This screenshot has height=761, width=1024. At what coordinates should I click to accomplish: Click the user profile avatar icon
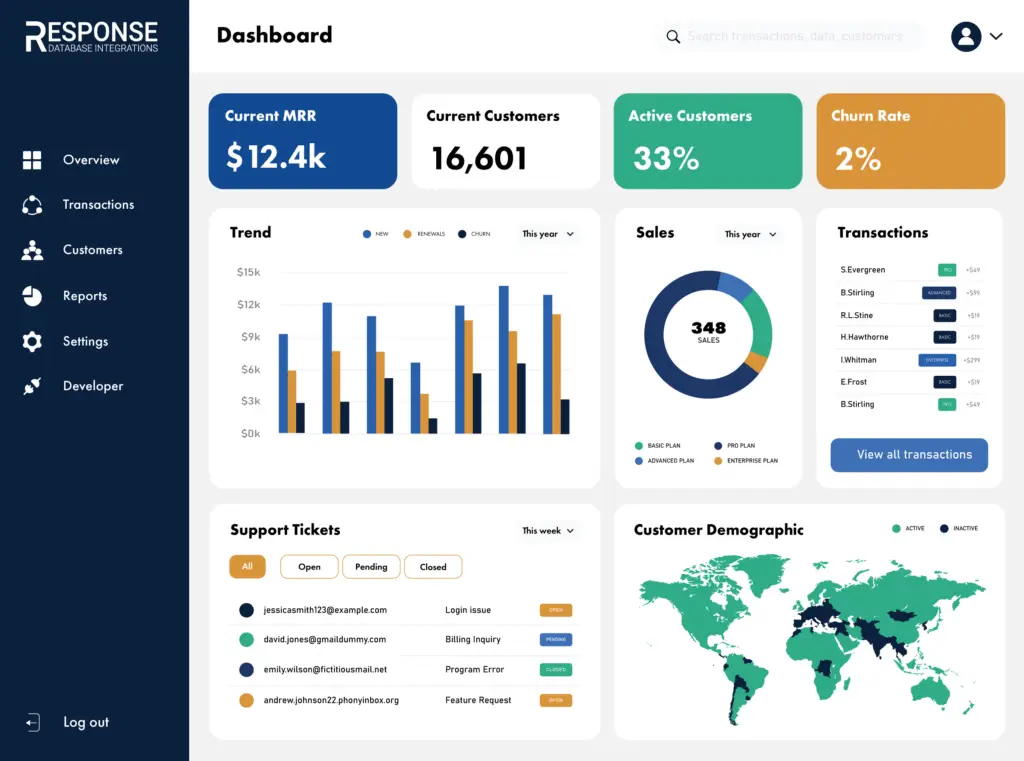point(966,37)
